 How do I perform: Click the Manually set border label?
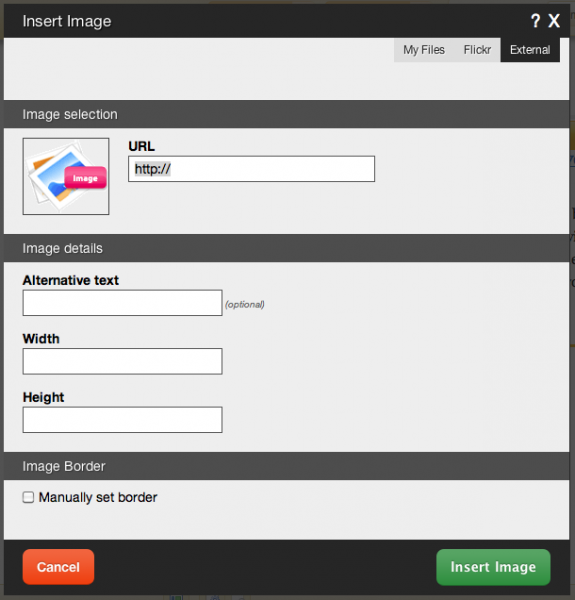click(x=98, y=497)
